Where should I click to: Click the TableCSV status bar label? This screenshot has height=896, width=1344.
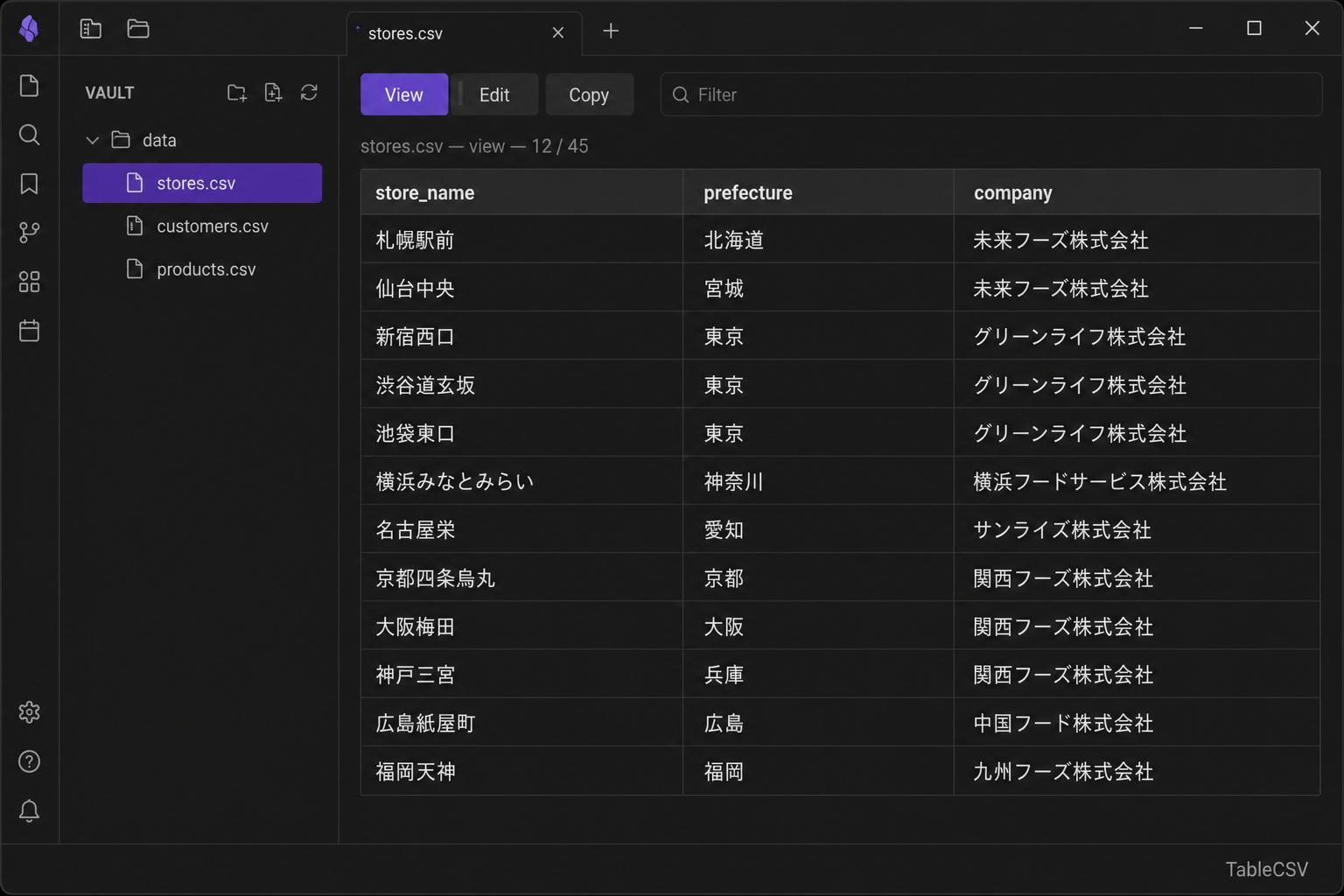[x=1266, y=869]
